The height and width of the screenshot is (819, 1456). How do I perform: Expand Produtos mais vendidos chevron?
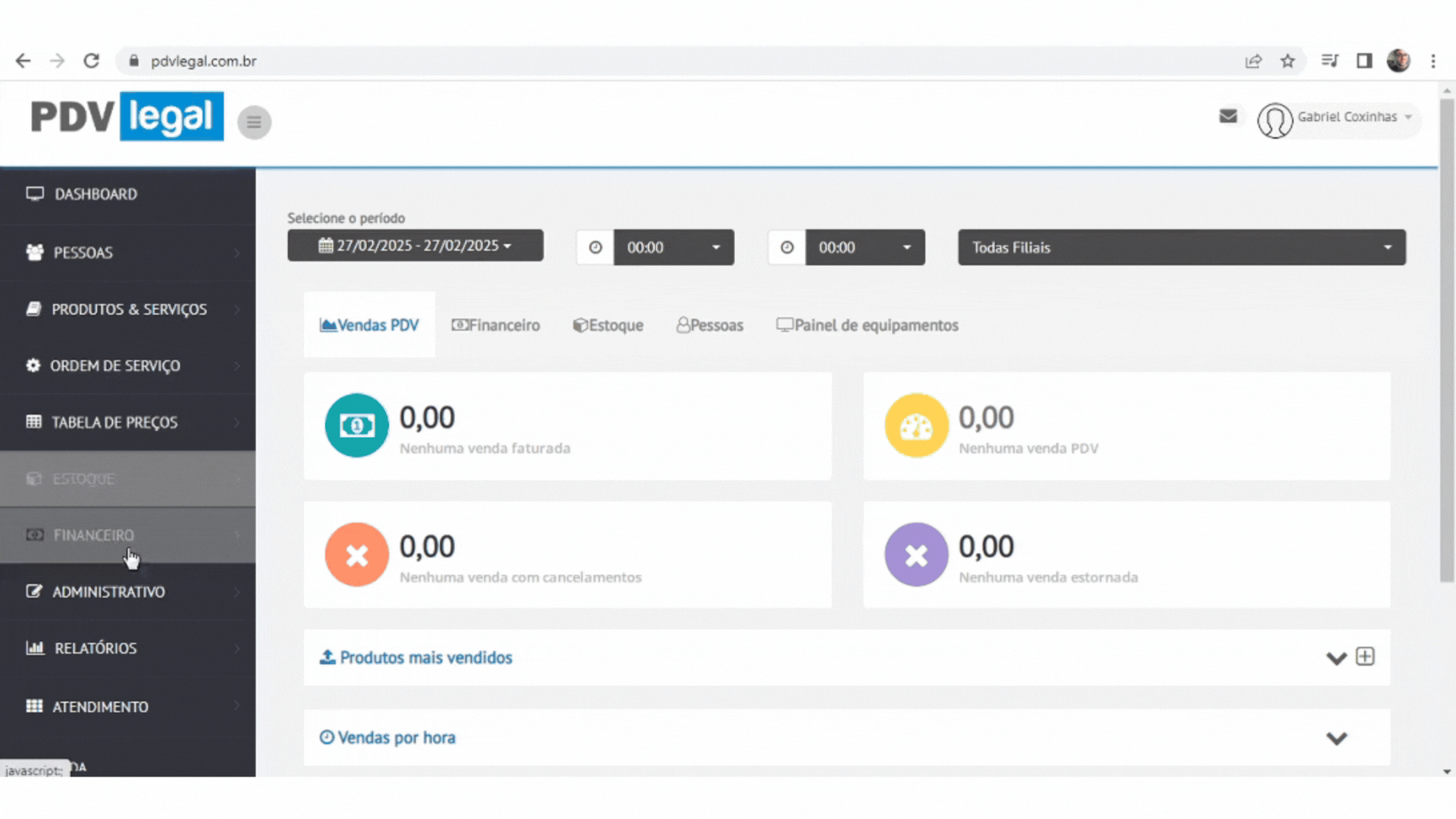coord(1336,658)
